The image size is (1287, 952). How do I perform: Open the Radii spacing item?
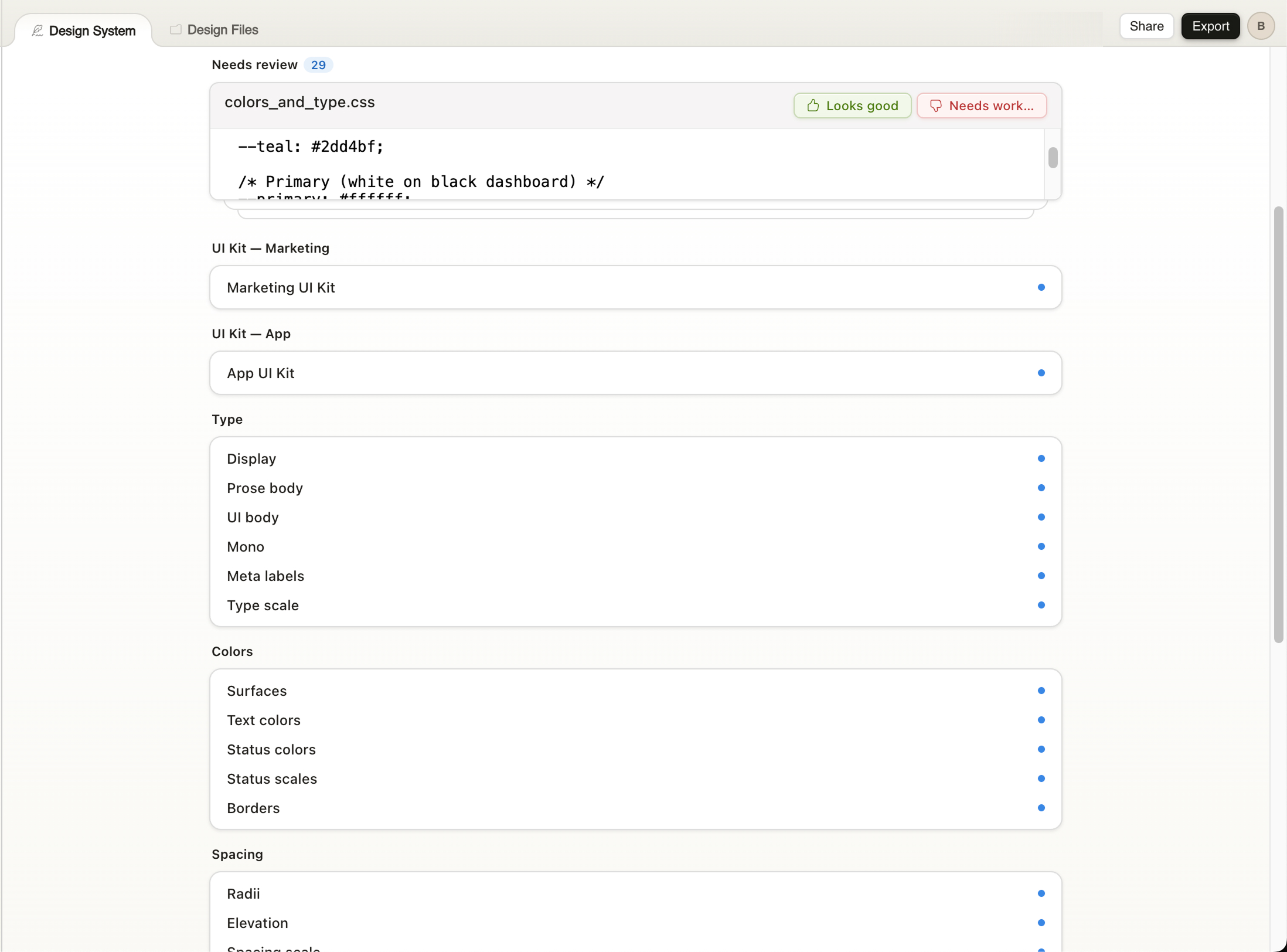635,893
